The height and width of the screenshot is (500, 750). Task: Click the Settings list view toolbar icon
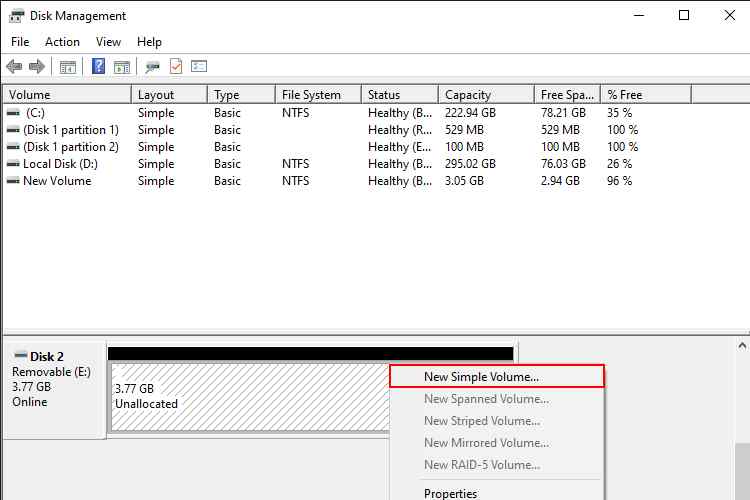199,67
